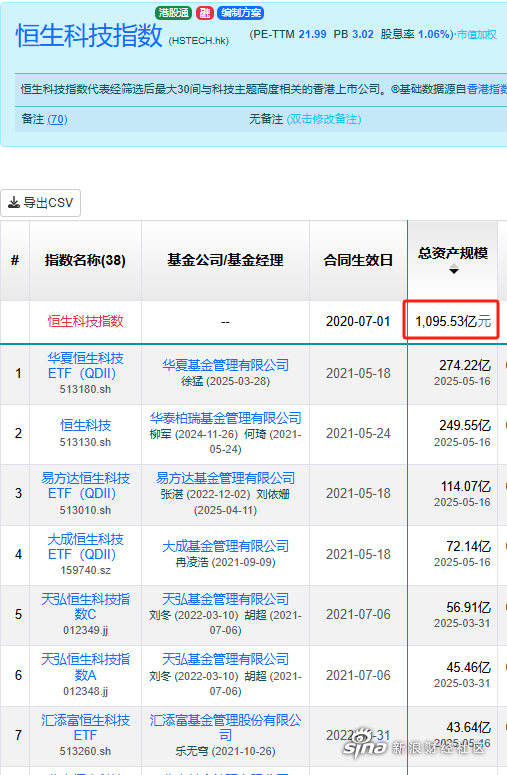Click 合同生效日 column header
Screen dimensions: 507x775
pyautogui.click(x=358, y=260)
